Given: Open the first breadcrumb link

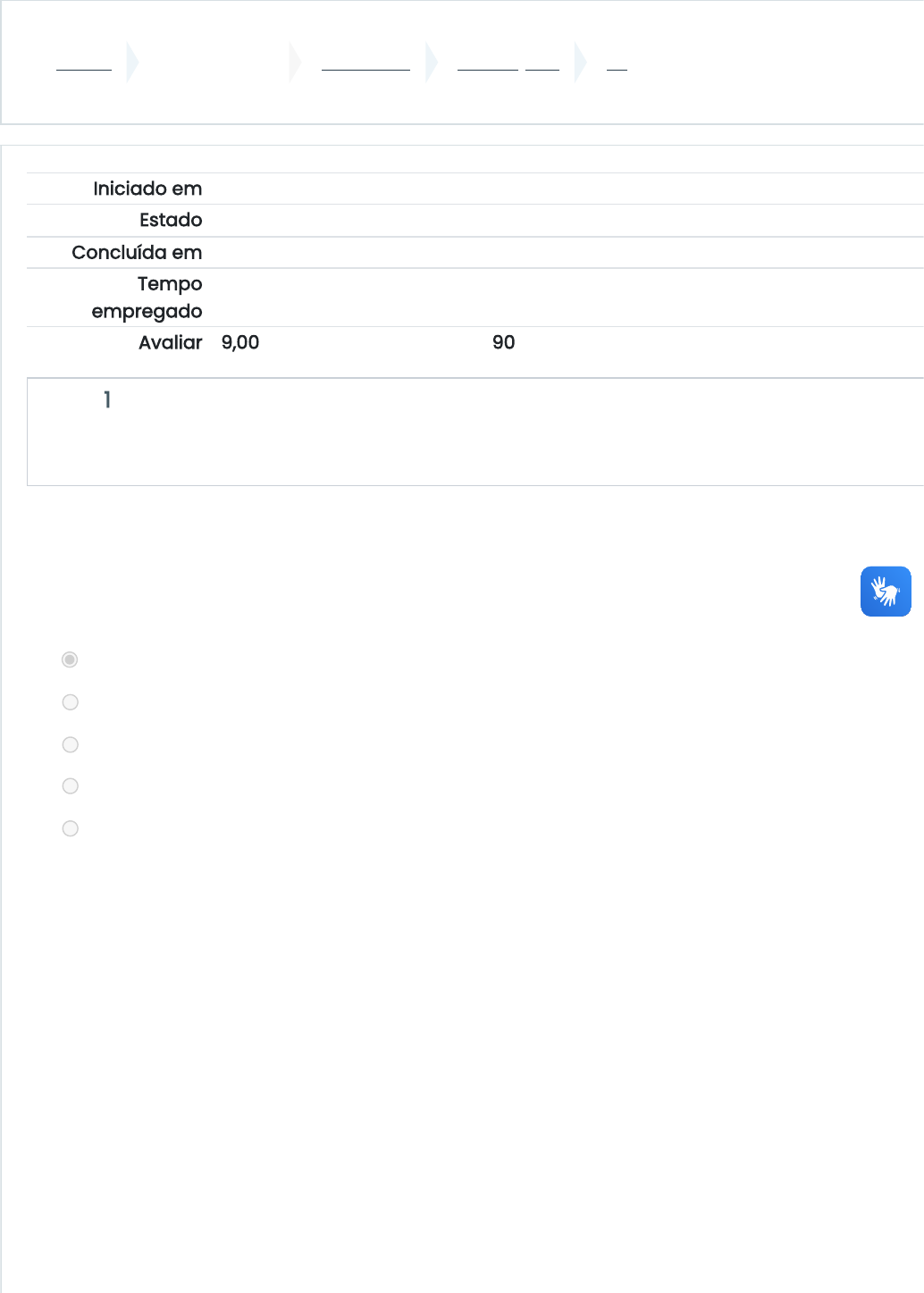Looking at the screenshot, I should [x=84, y=63].
